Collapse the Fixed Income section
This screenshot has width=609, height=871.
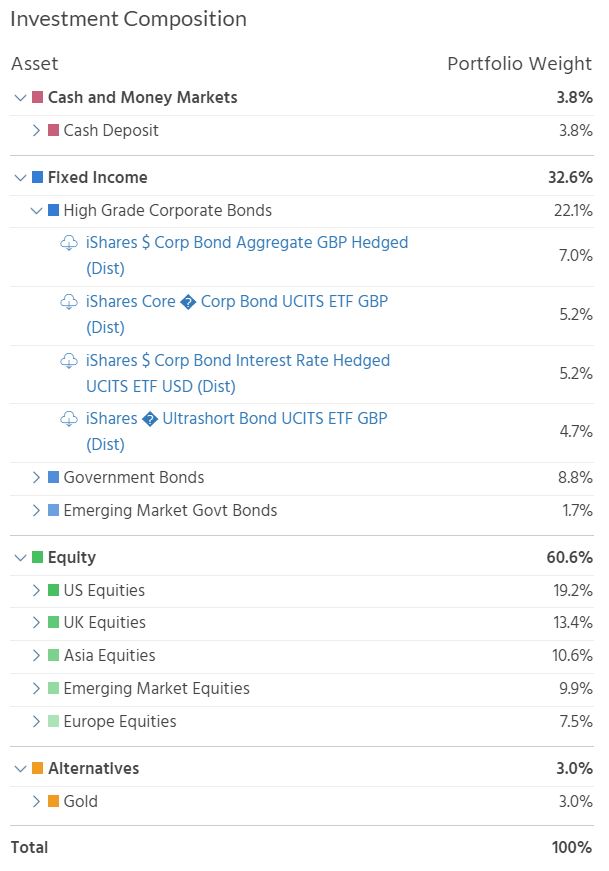coord(21,178)
